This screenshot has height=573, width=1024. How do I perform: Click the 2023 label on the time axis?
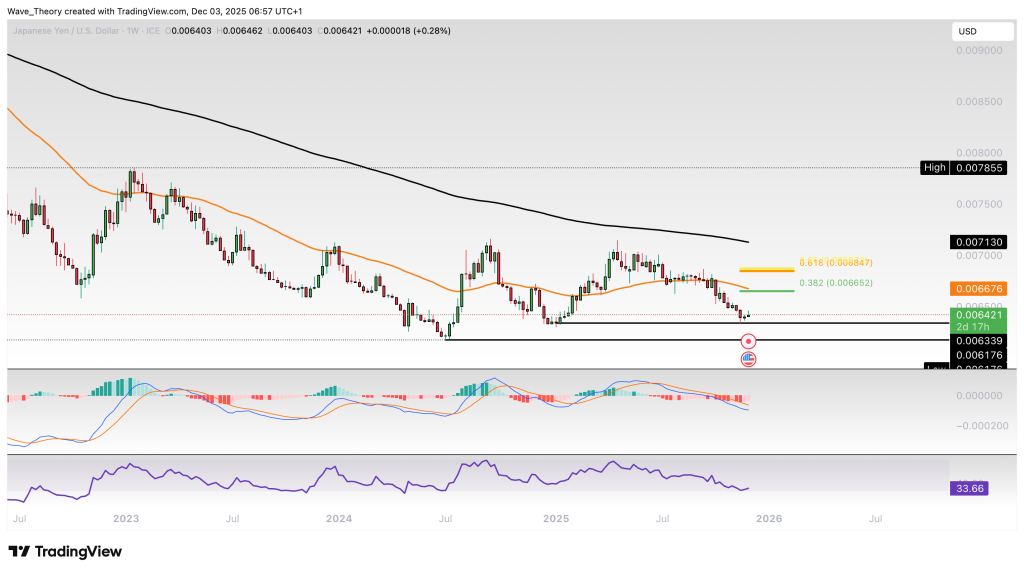click(x=125, y=520)
